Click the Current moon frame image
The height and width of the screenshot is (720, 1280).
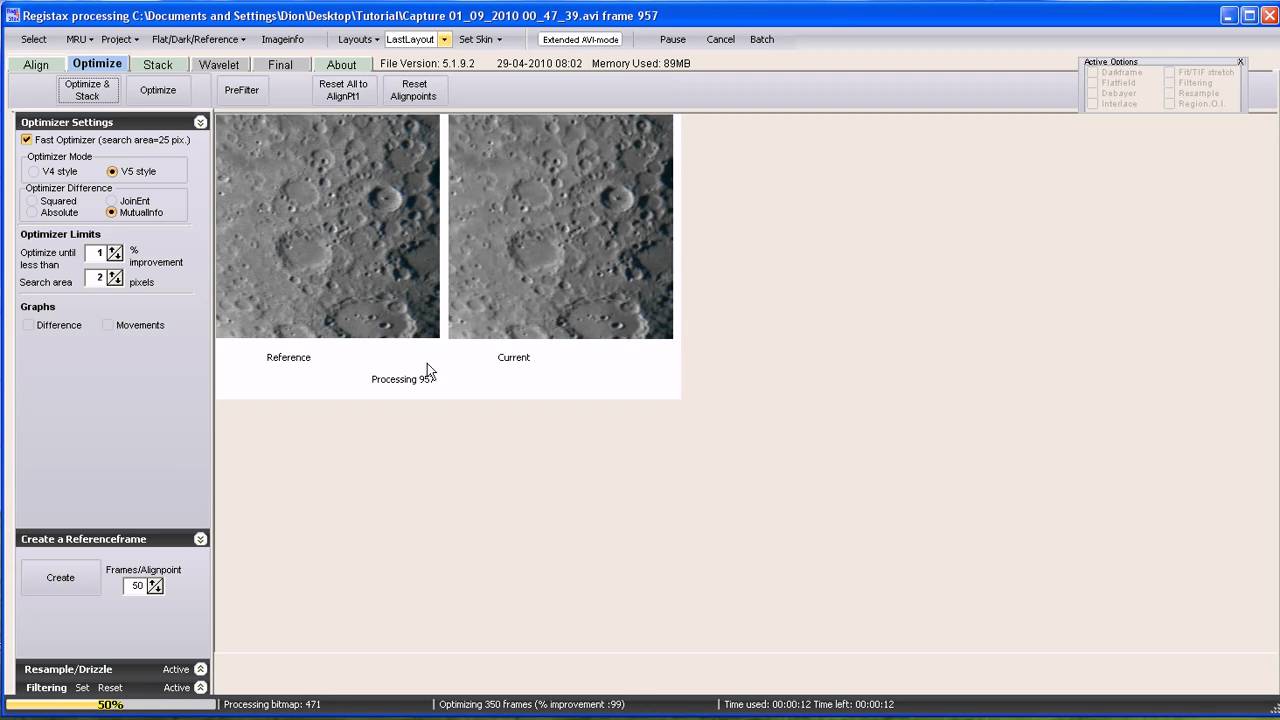click(x=561, y=226)
